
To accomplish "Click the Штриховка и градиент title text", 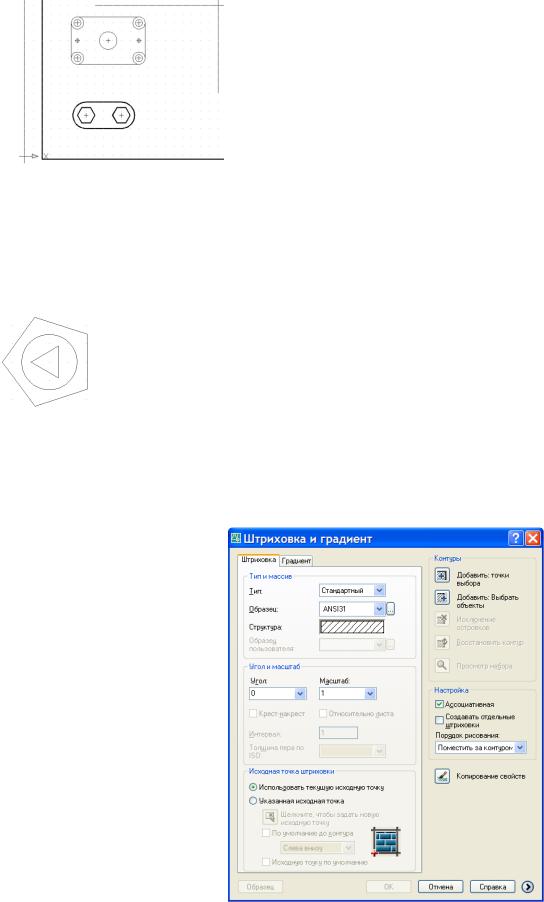I will pyautogui.click(x=309, y=539).
